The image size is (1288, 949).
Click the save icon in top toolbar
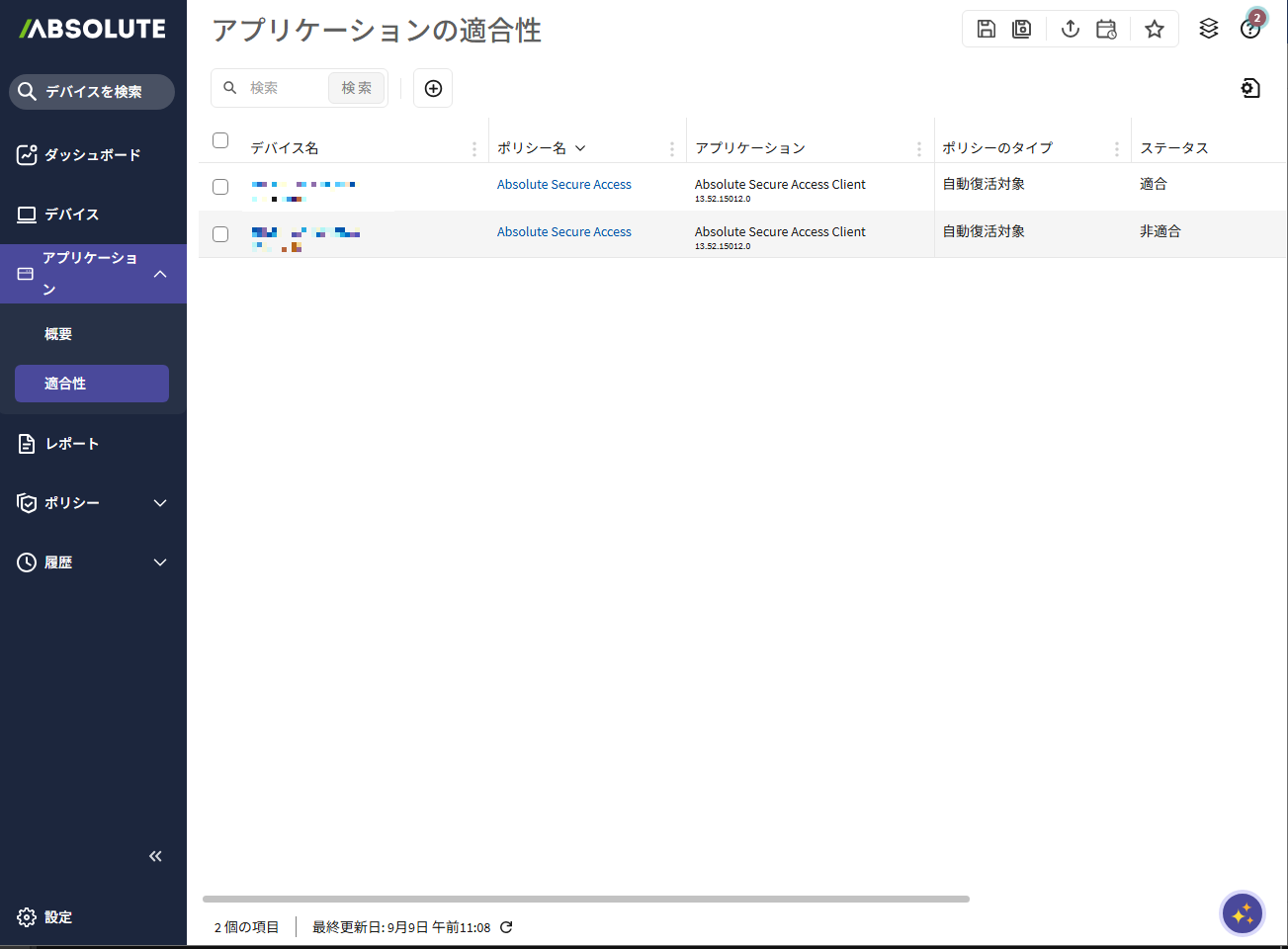point(986,29)
